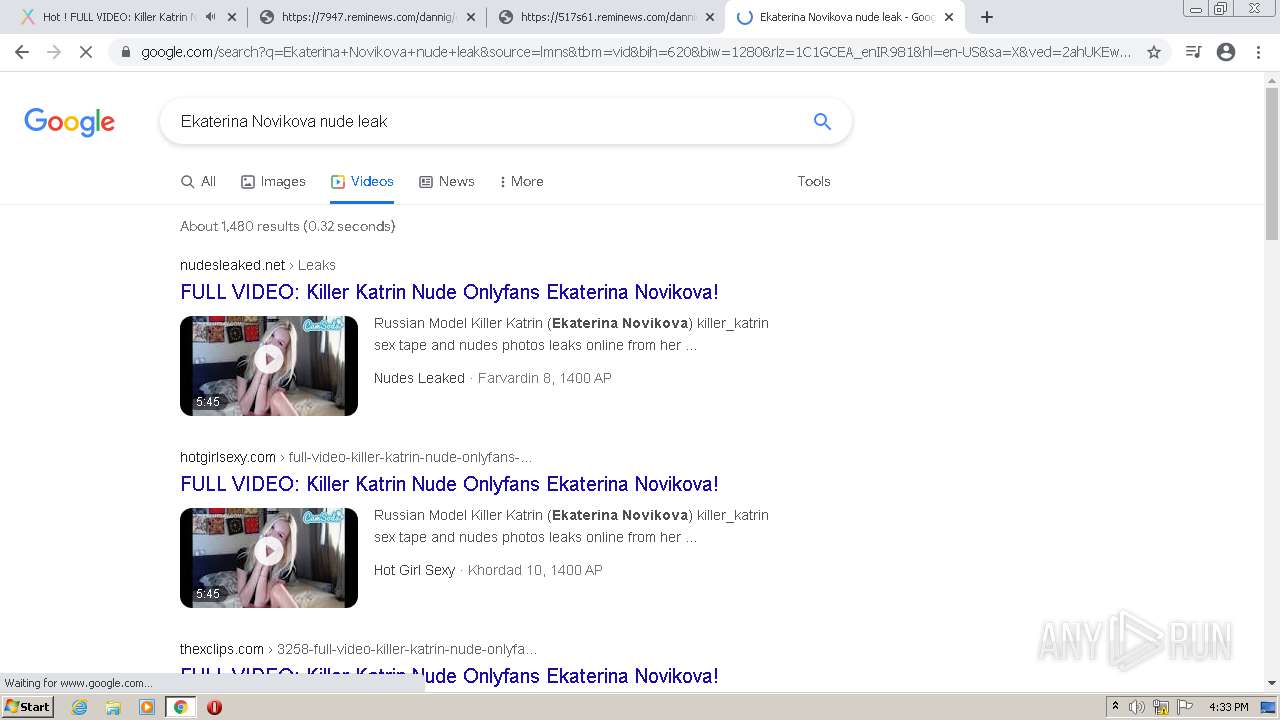
Task: Select the All results tab
Action: [x=198, y=181]
